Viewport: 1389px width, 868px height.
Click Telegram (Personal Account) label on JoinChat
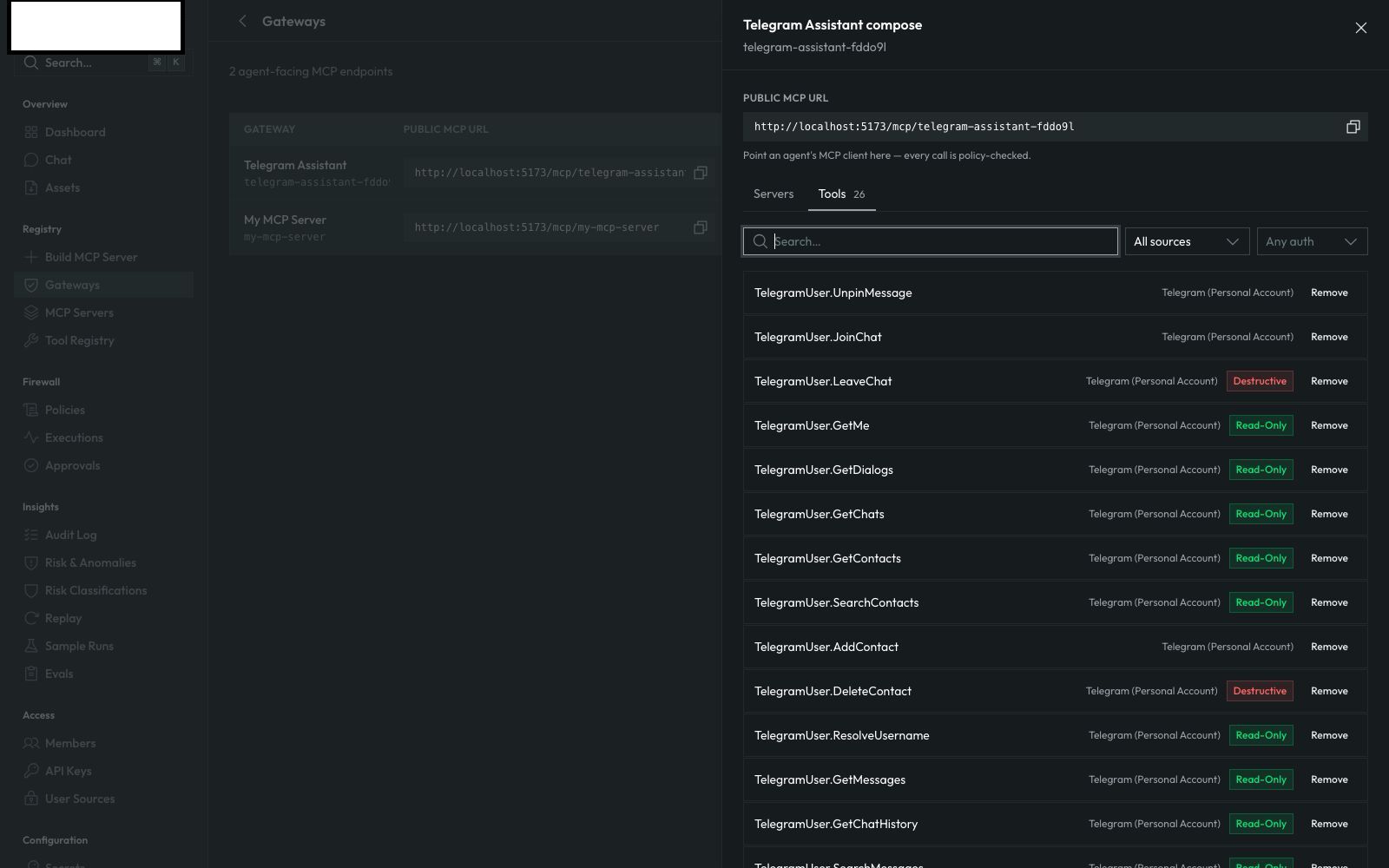[1228, 337]
